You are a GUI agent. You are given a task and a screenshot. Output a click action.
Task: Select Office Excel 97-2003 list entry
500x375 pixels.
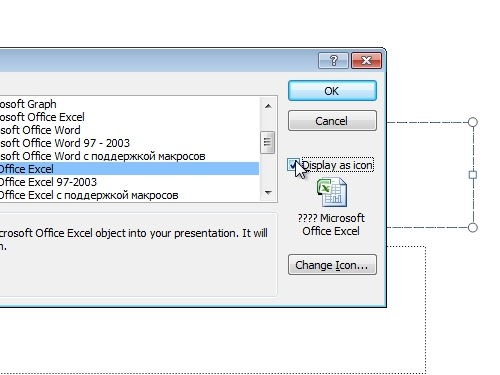point(129,182)
